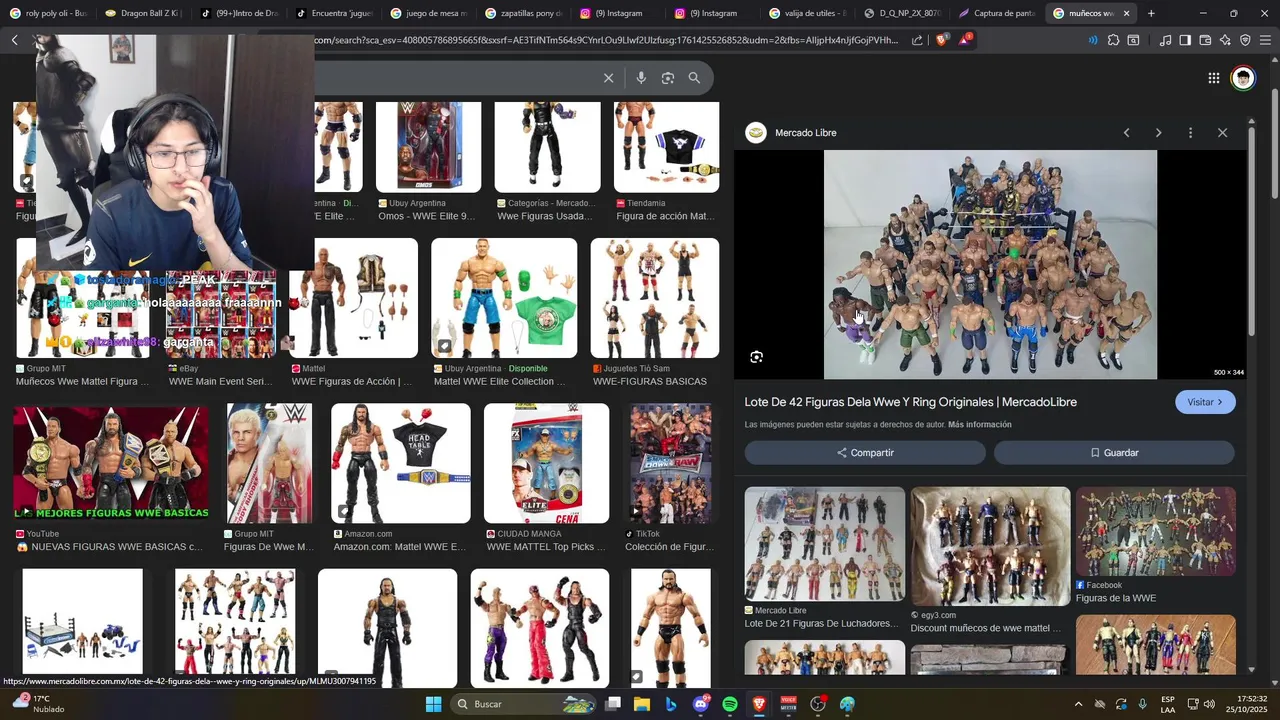Image resolution: width=1280 pixels, height=720 pixels.
Task: Open the Brave Rewards triangle icon
Action: tap(965, 40)
